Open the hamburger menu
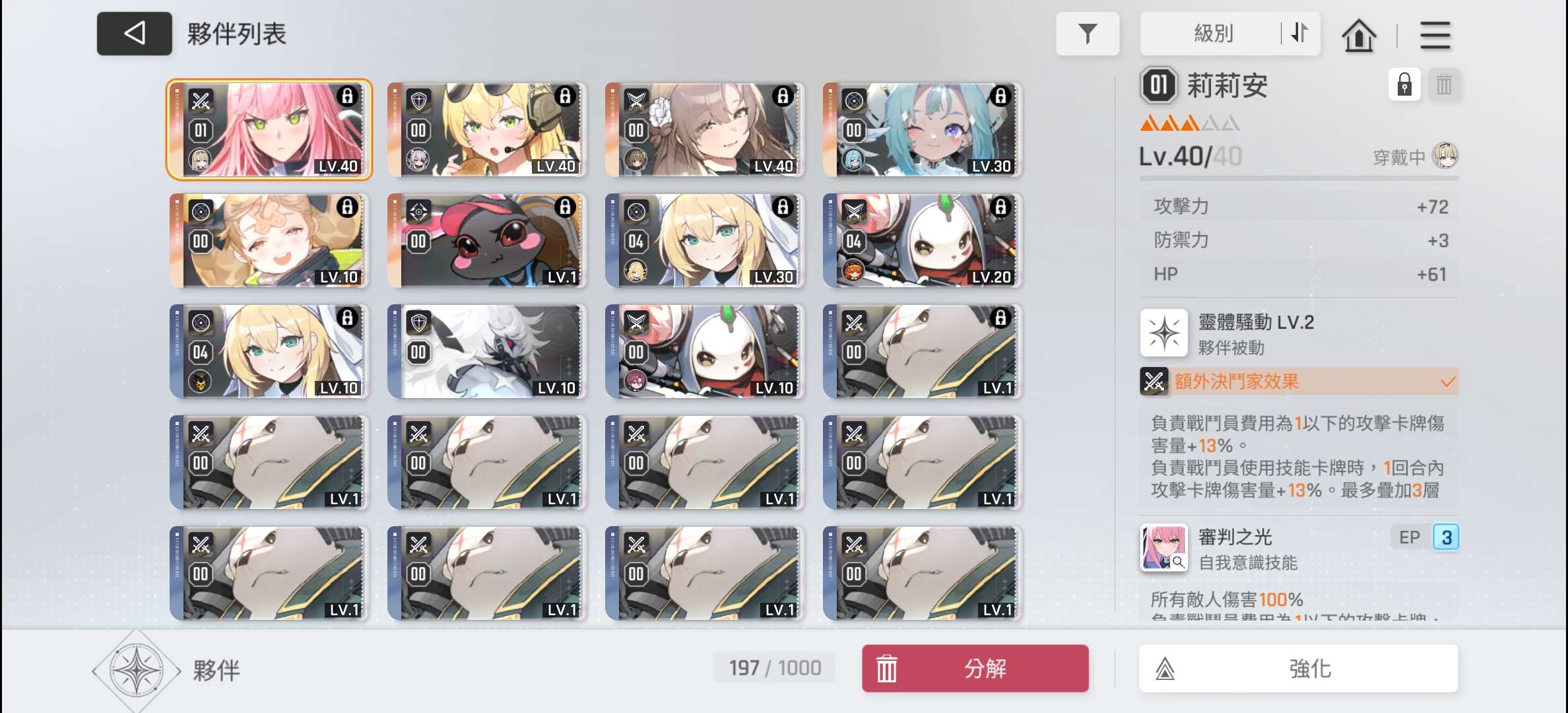The height and width of the screenshot is (713, 1568). [1435, 35]
